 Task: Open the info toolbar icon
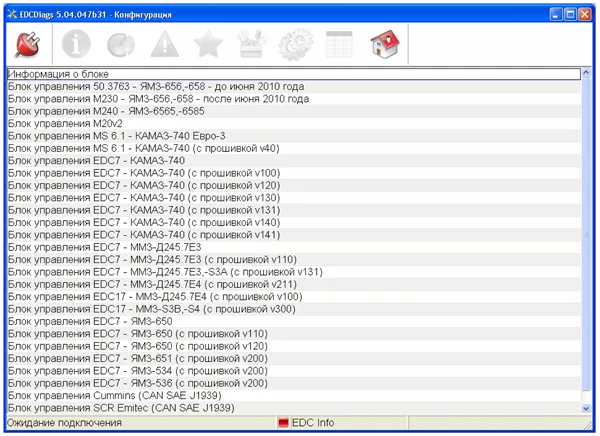click(76, 44)
